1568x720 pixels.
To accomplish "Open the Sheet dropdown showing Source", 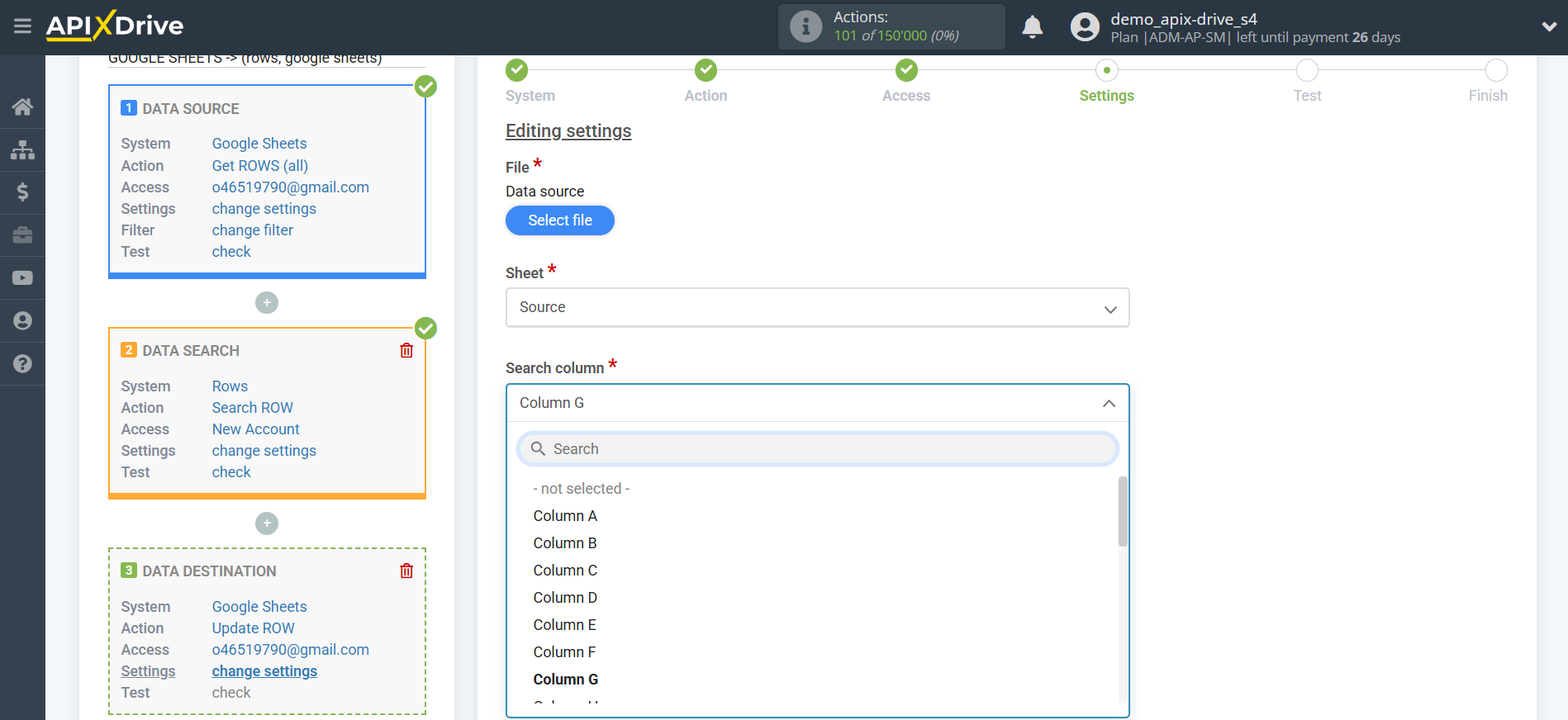I will pos(817,307).
